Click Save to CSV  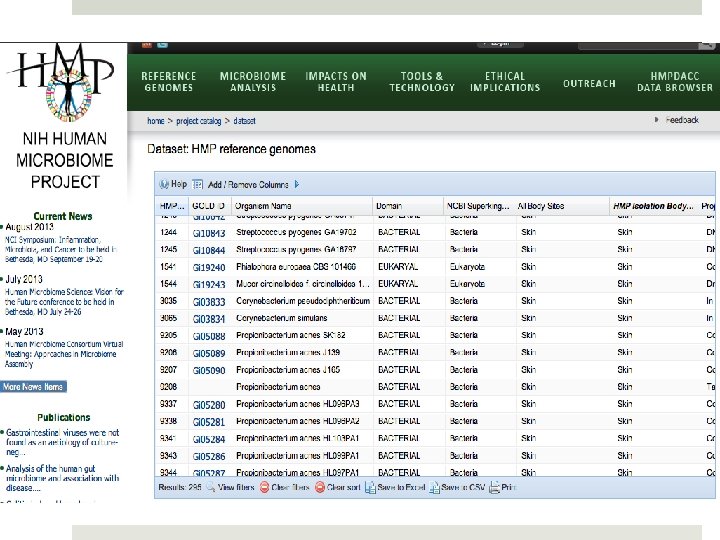(x=457, y=487)
